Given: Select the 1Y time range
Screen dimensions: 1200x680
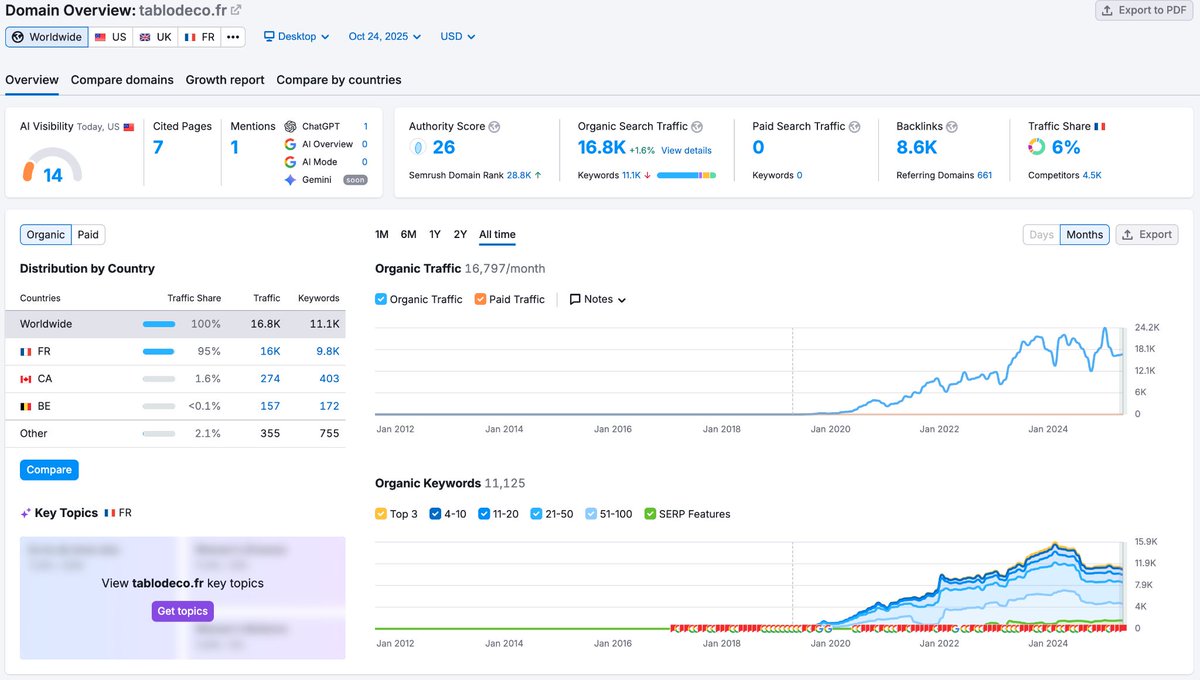Looking at the screenshot, I should [435, 235].
